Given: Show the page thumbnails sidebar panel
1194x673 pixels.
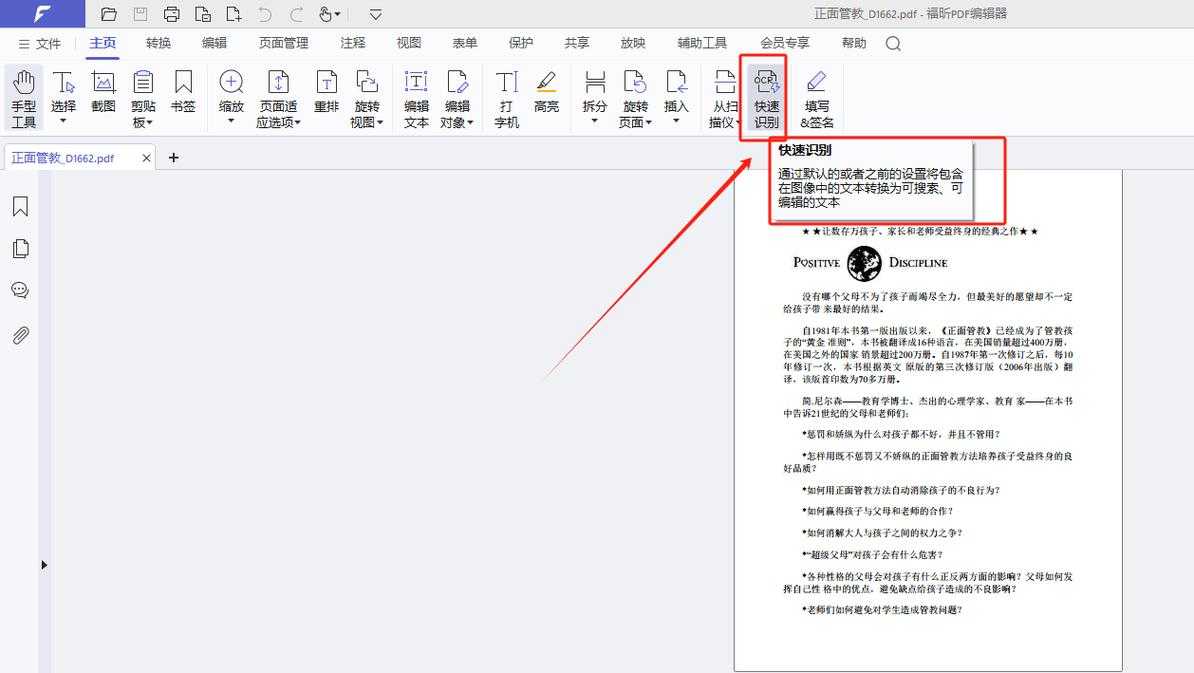Looking at the screenshot, I should pos(20,248).
